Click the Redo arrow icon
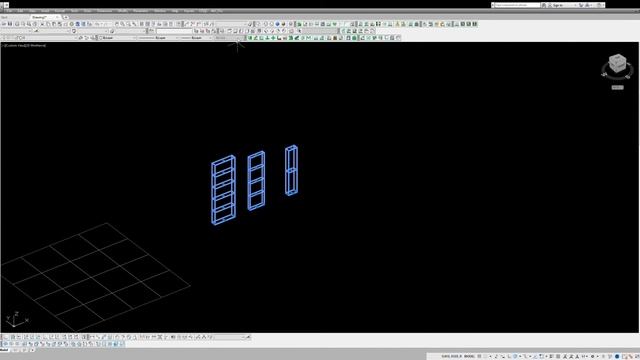Image resolution: width=640 pixels, height=360 pixels. pyautogui.click(x=104, y=24)
